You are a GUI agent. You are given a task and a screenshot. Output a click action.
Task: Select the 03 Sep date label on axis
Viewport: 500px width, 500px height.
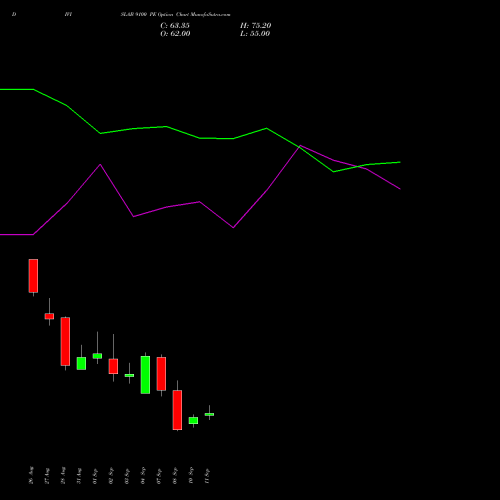tap(127, 476)
